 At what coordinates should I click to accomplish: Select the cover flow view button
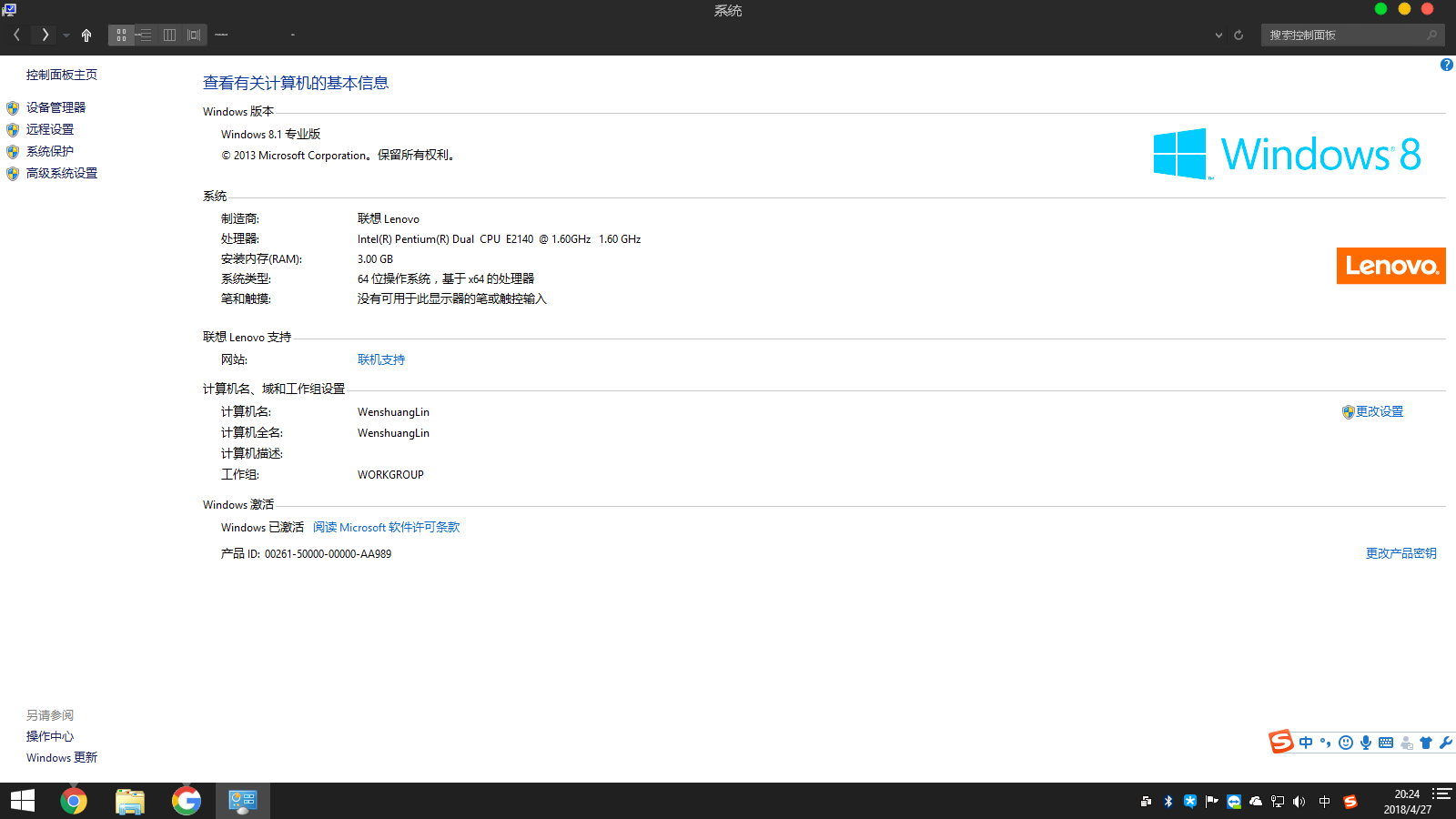pyautogui.click(x=194, y=35)
